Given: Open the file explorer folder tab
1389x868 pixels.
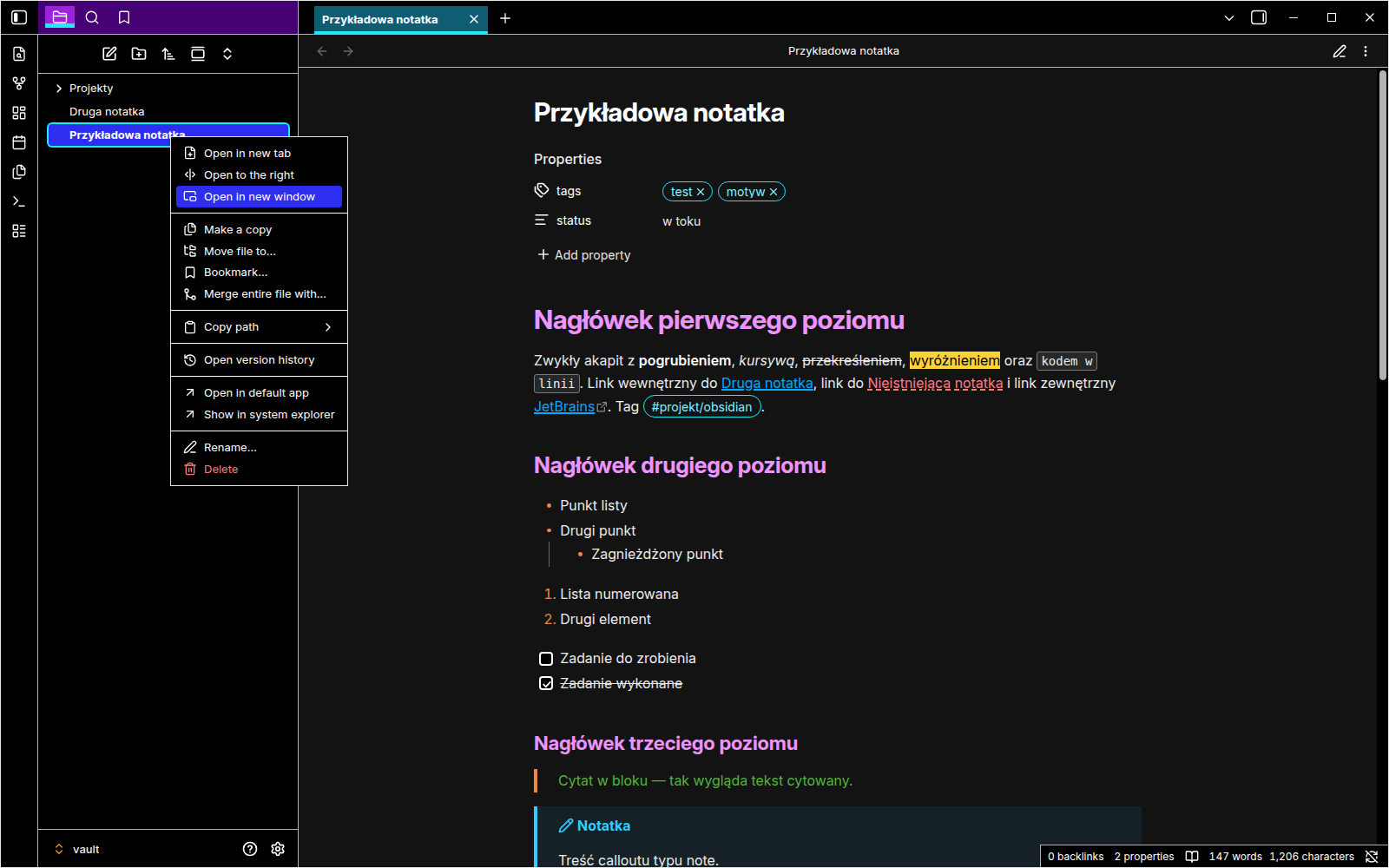Looking at the screenshot, I should (60, 17).
